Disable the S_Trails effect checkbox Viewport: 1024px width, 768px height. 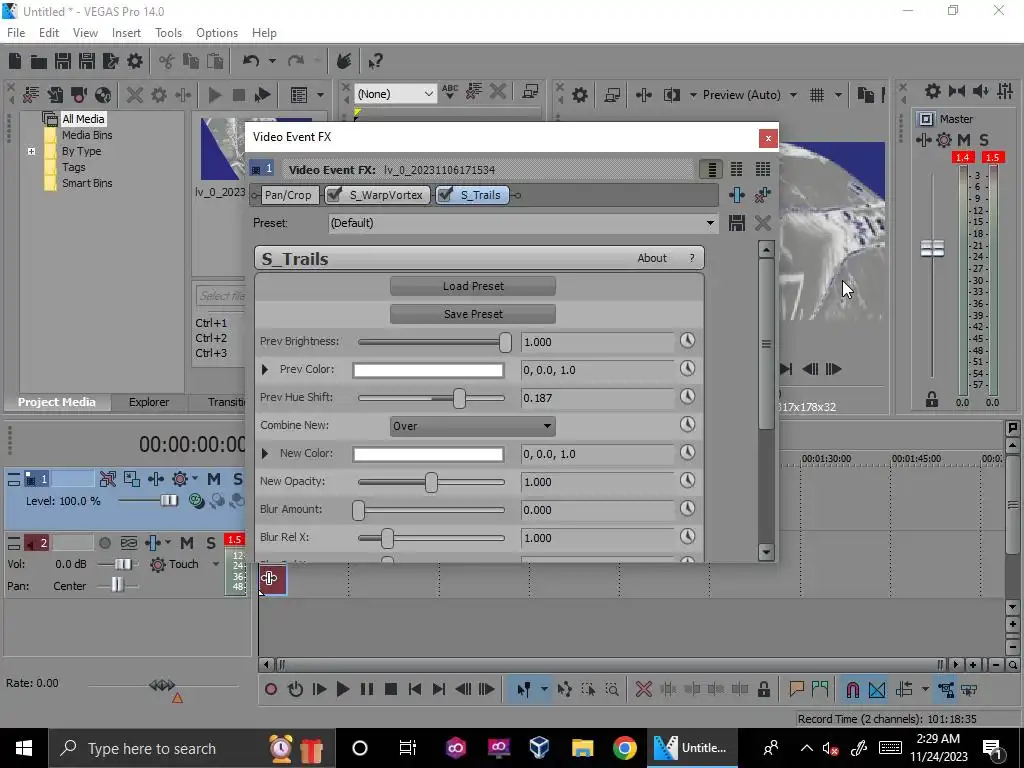(445, 195)
